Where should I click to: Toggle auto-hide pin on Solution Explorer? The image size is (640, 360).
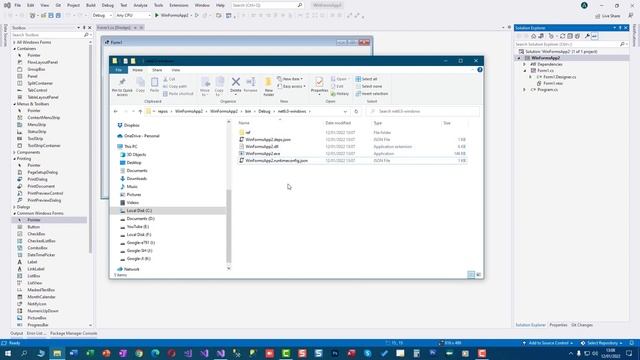pos(620,28)
